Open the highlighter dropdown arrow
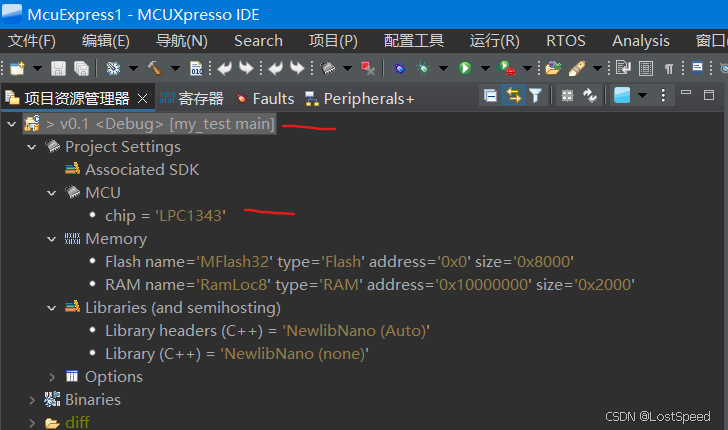 pyautogui.click(x=597, y=68)
